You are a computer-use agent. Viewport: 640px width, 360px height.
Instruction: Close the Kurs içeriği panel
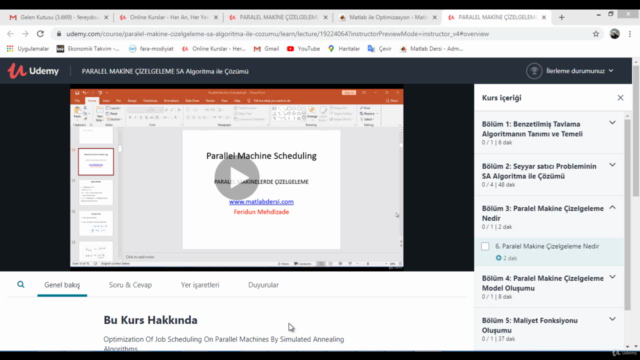tap(620, 98)
